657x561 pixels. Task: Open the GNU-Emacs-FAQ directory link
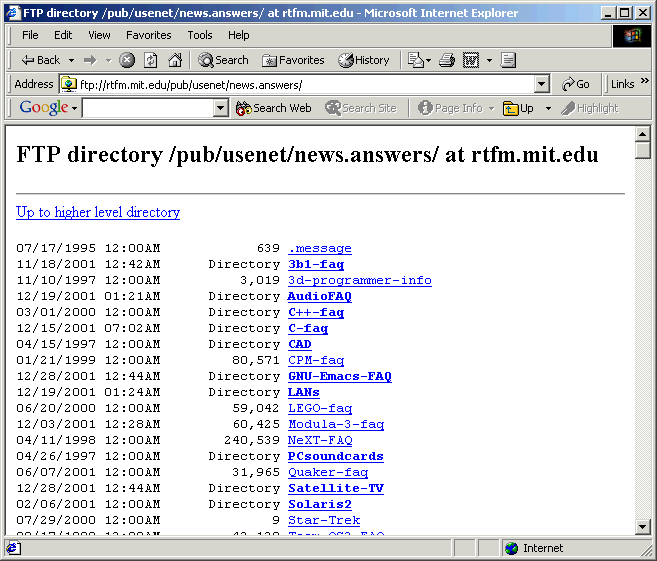(x=339, y=376)
